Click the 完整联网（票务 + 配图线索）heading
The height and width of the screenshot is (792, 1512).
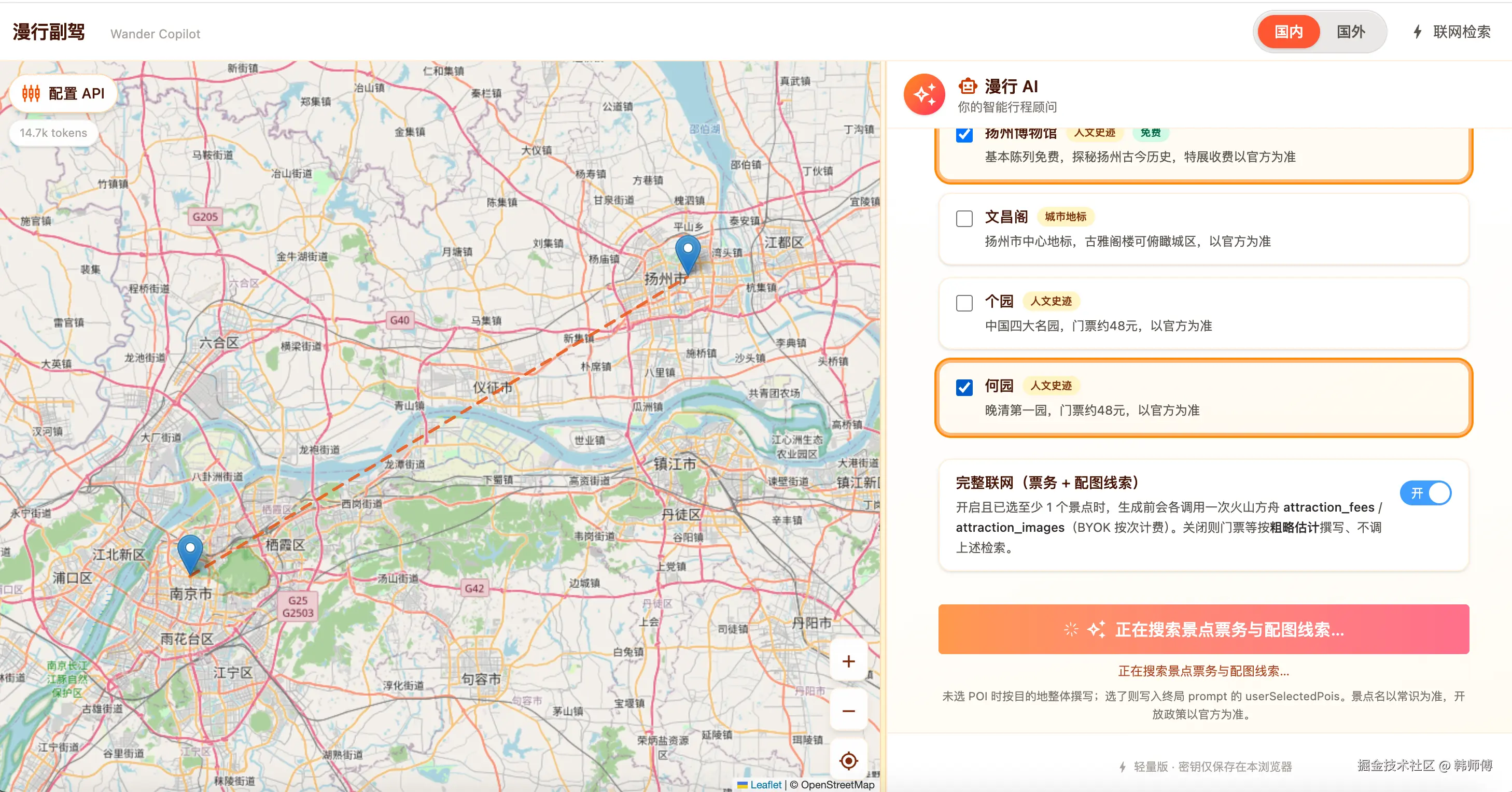point(1047,483)
